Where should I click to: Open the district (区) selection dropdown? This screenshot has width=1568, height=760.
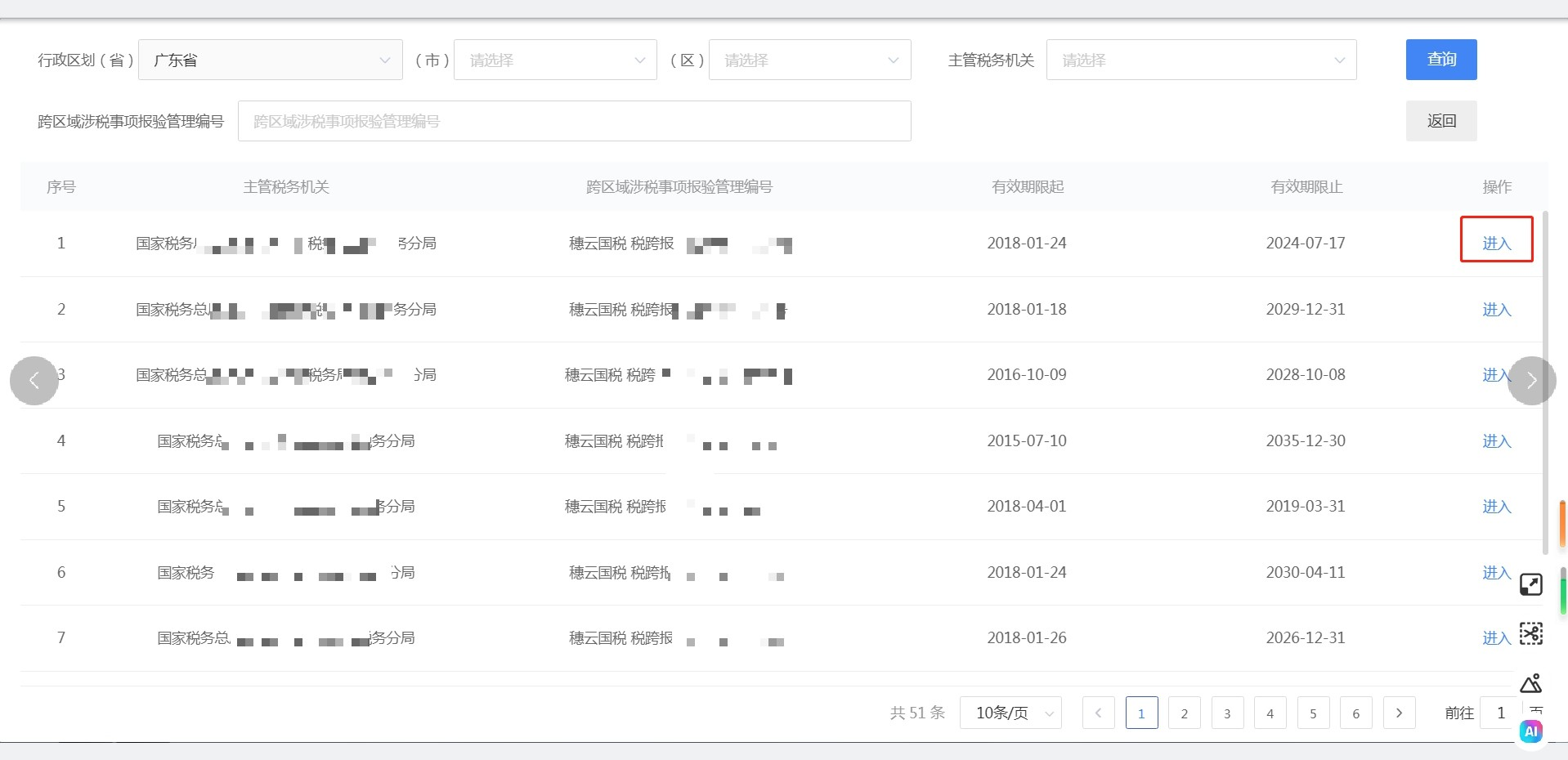pyautogui.click(x=809, y=60)
